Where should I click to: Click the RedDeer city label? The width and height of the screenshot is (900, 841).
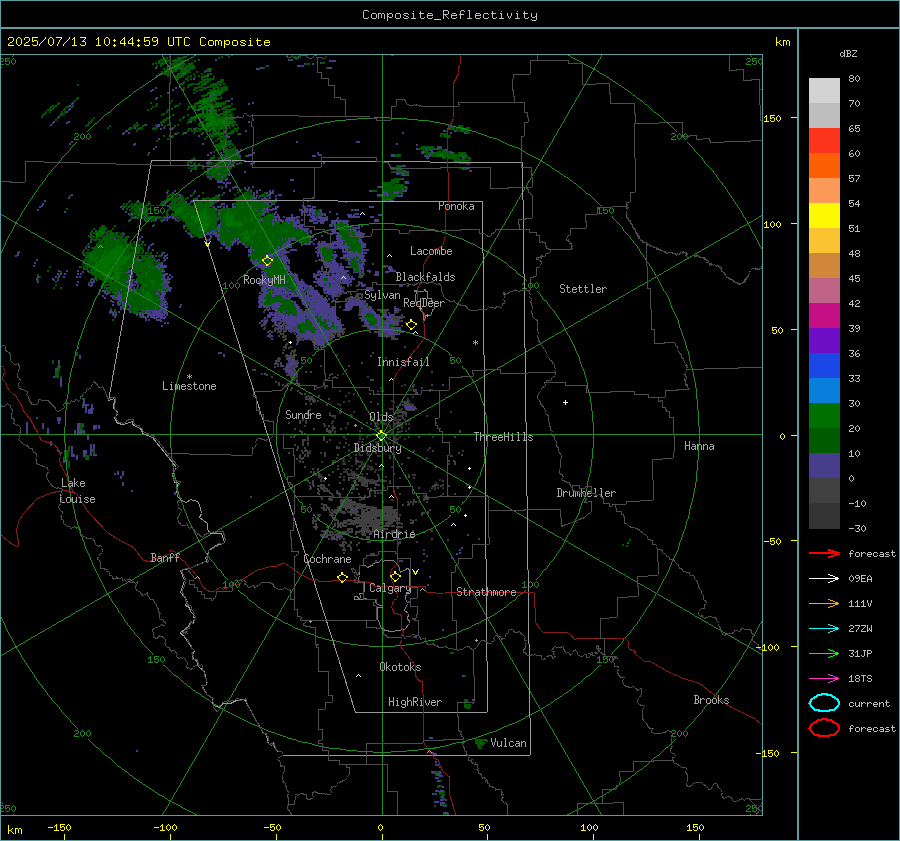[424, 303]
